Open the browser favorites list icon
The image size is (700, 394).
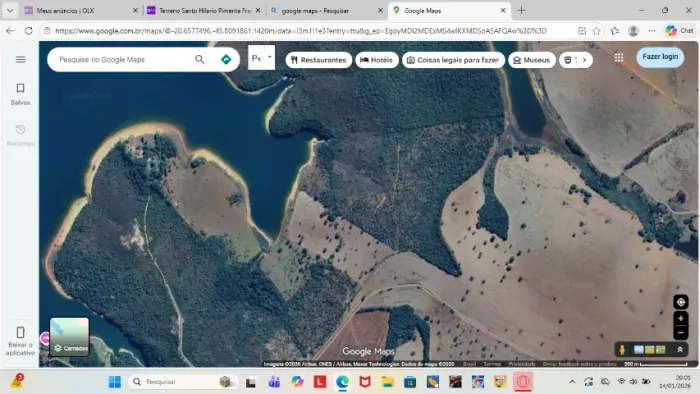615,31
